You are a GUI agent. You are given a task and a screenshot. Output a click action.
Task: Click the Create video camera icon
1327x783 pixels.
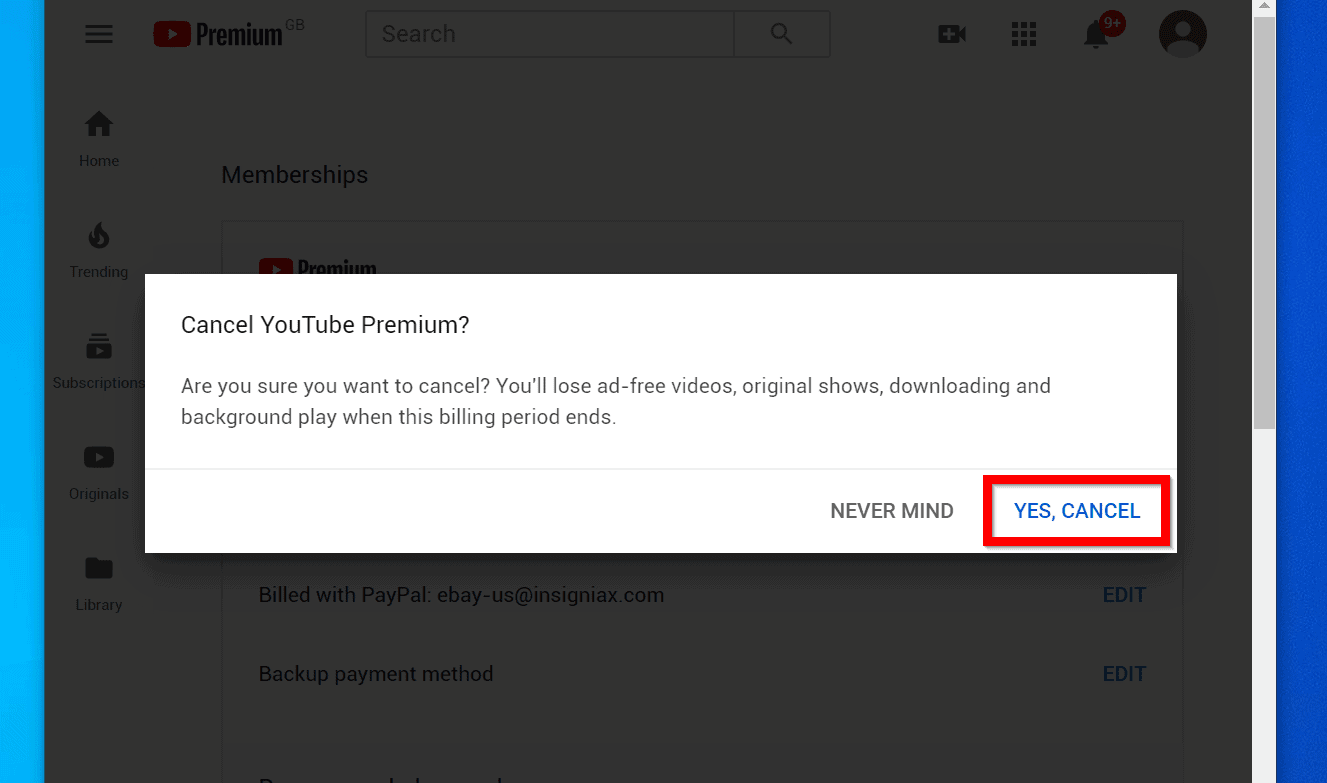pyautogui.click(x=951, y=34)
